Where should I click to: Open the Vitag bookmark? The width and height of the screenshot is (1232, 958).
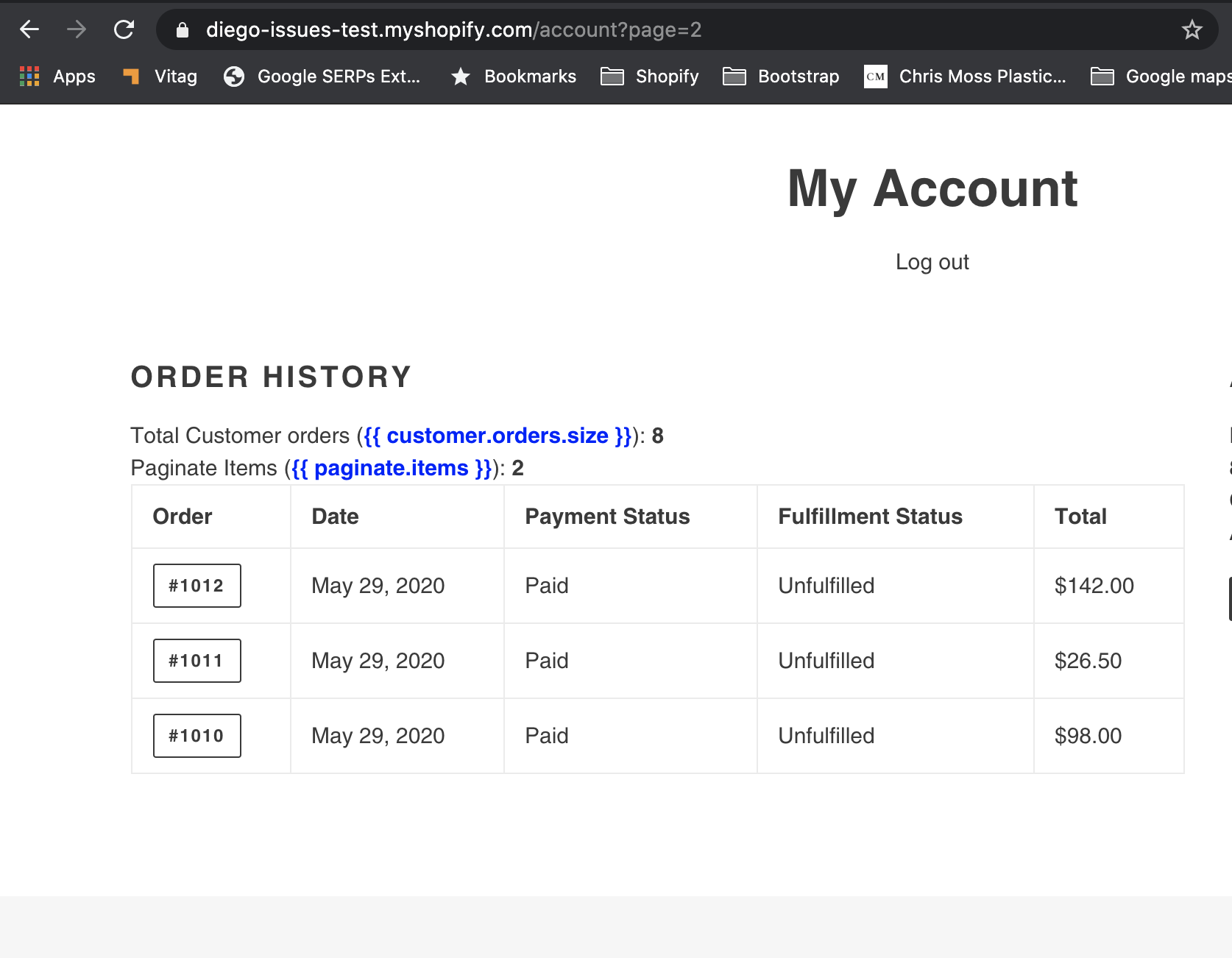point(160,77)
